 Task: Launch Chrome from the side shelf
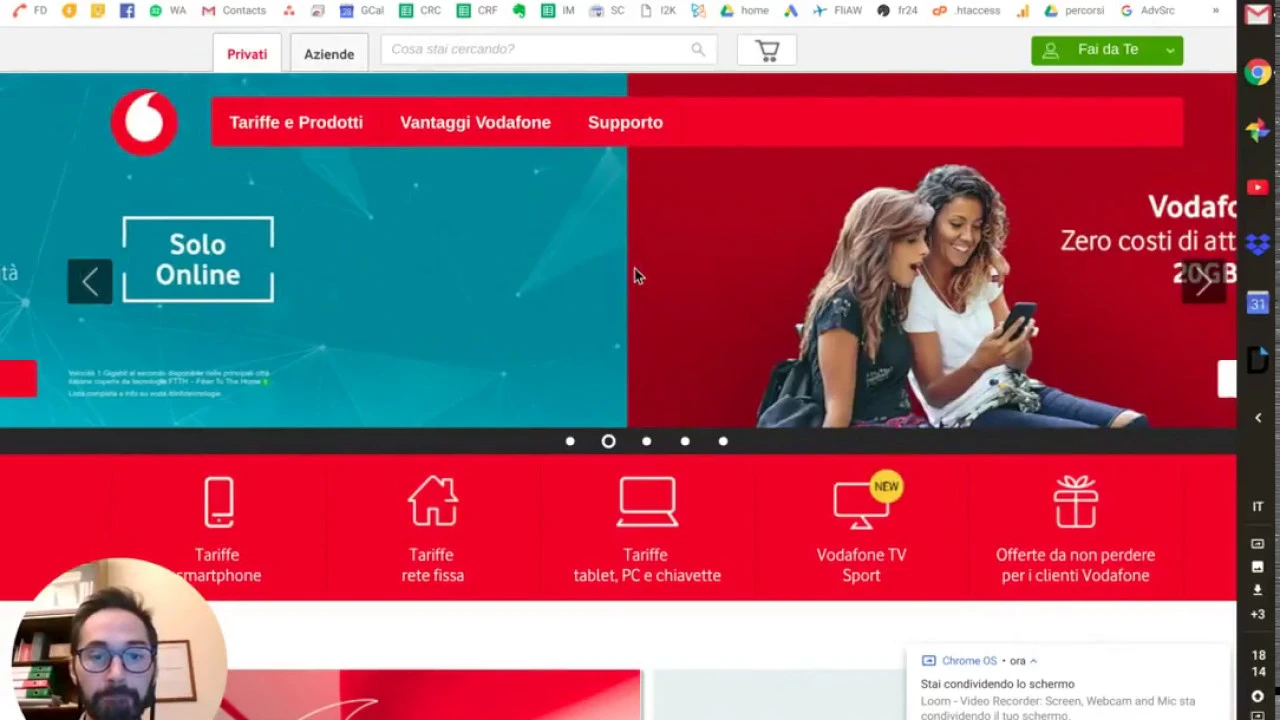click(x=1258, y=72)
